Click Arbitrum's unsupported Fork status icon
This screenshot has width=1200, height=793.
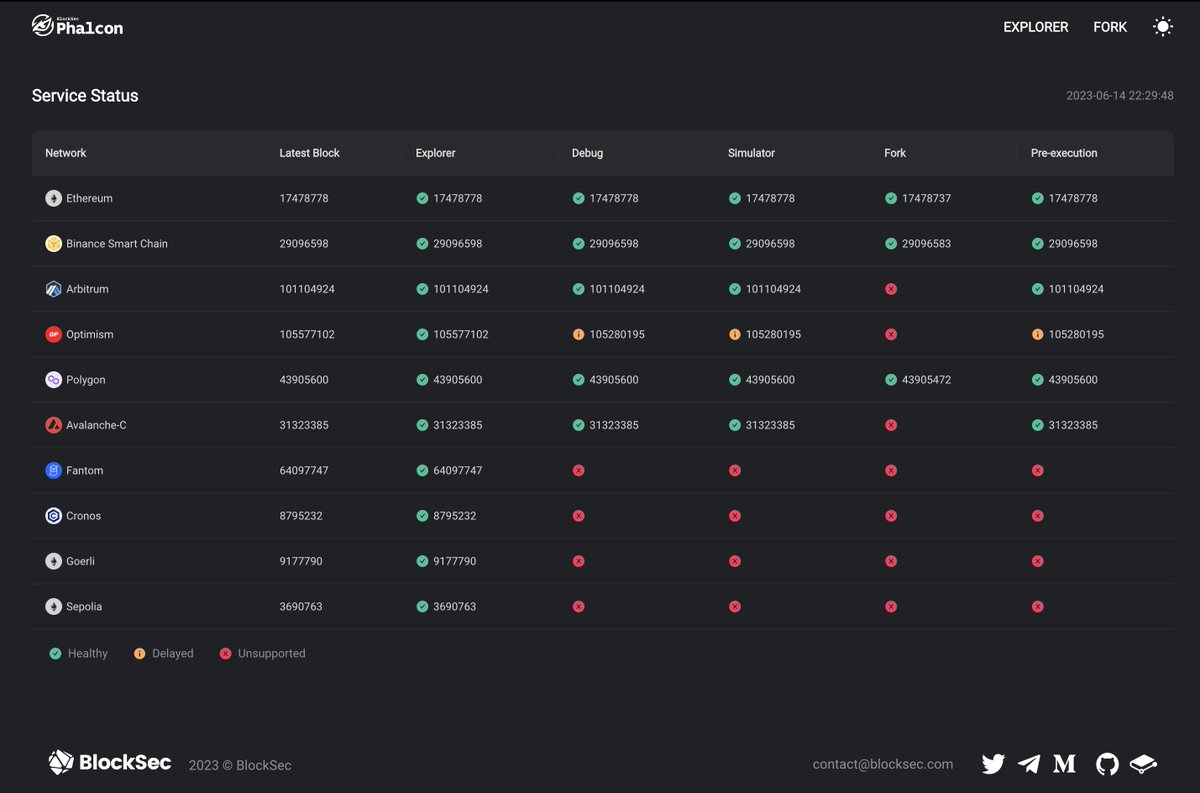[x=891, y=289]
